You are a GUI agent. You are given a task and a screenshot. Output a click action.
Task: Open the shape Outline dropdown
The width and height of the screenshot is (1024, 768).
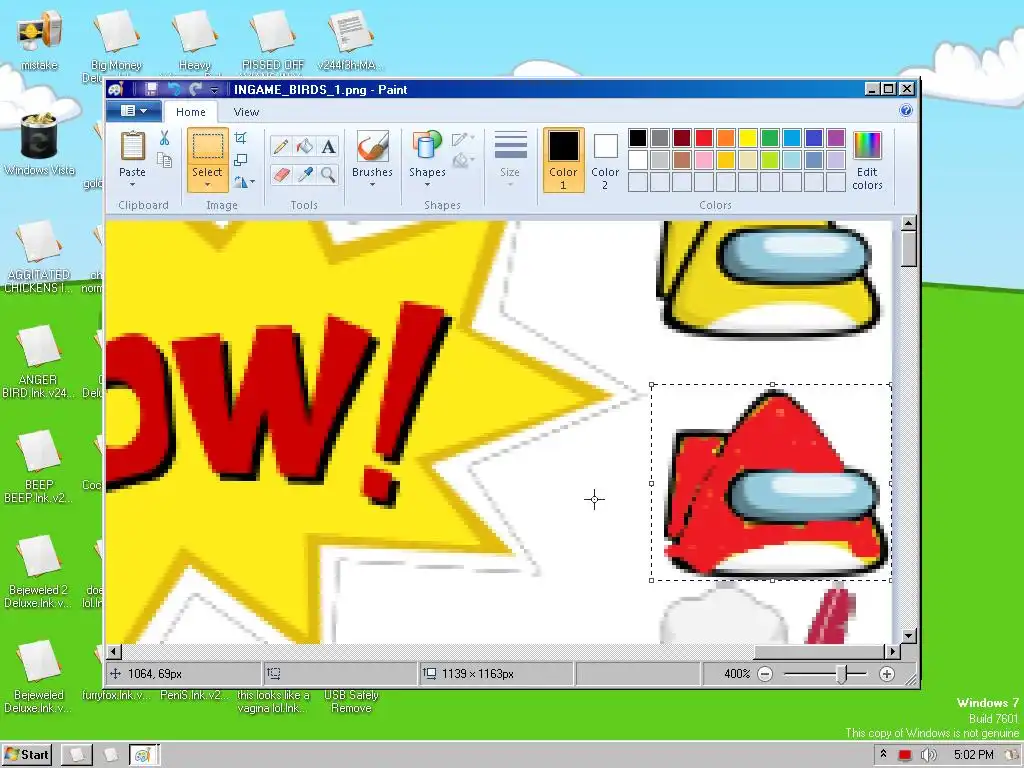point(462,138)
